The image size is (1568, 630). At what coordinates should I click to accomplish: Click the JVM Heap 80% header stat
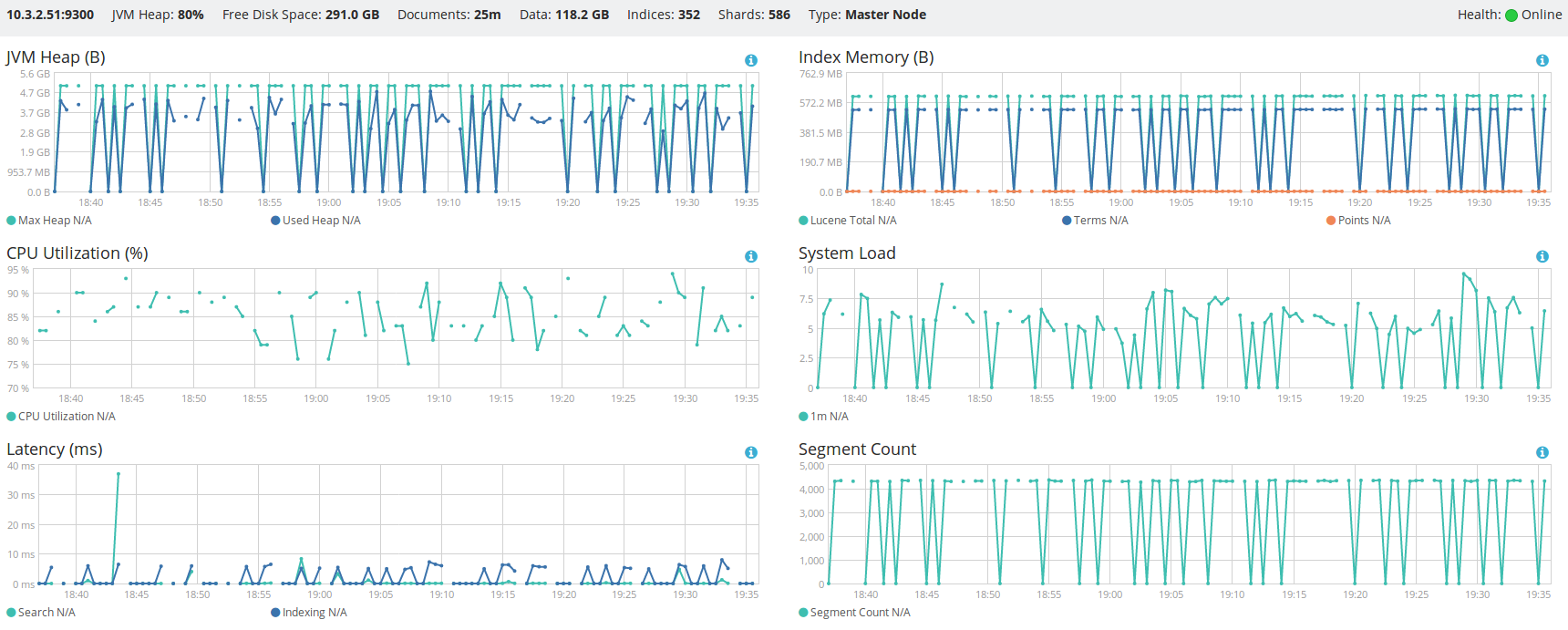(158, 15)
